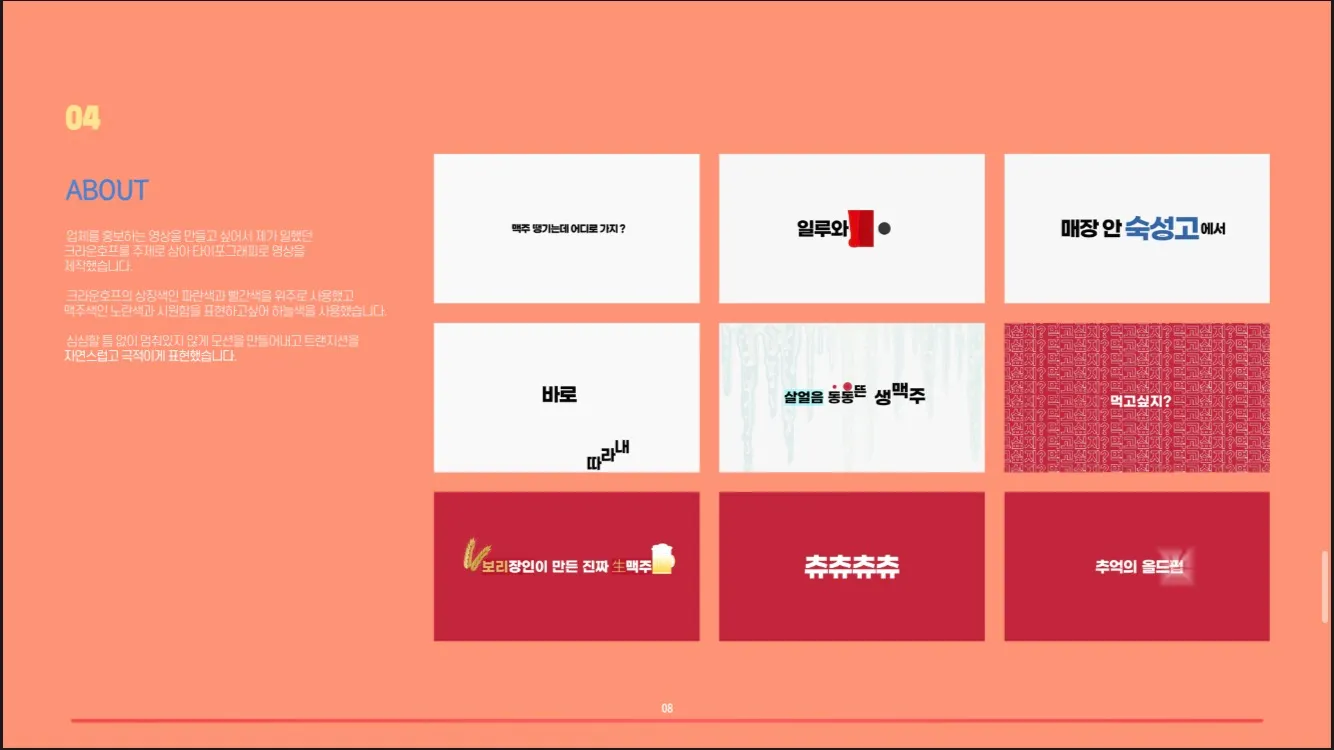The width and height of the screenshot is (1334, 750).
Task: Click the vertical scrollbar handle on right edge
Action: pos(1326,587)
